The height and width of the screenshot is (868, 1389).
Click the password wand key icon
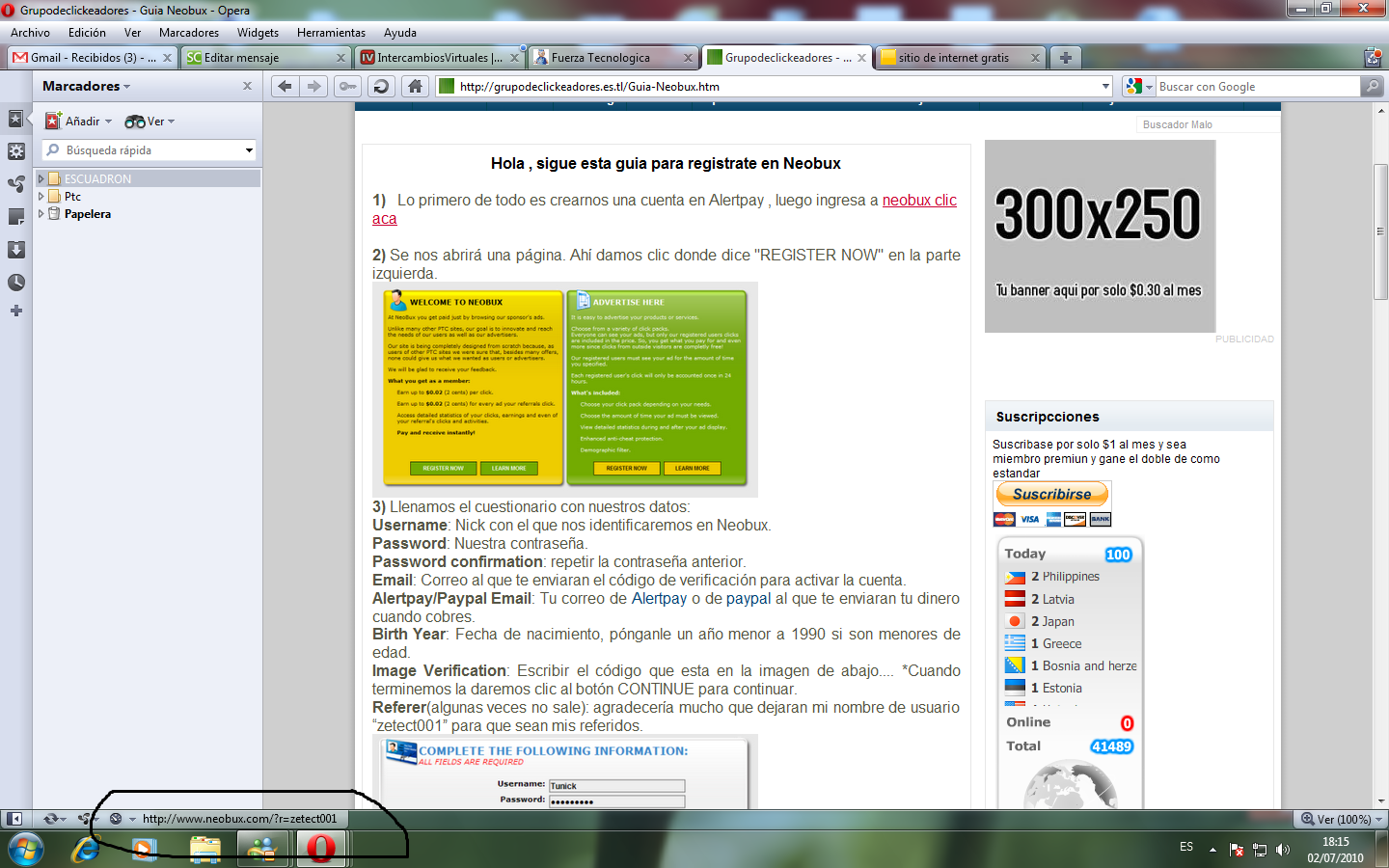pos(347,86)
